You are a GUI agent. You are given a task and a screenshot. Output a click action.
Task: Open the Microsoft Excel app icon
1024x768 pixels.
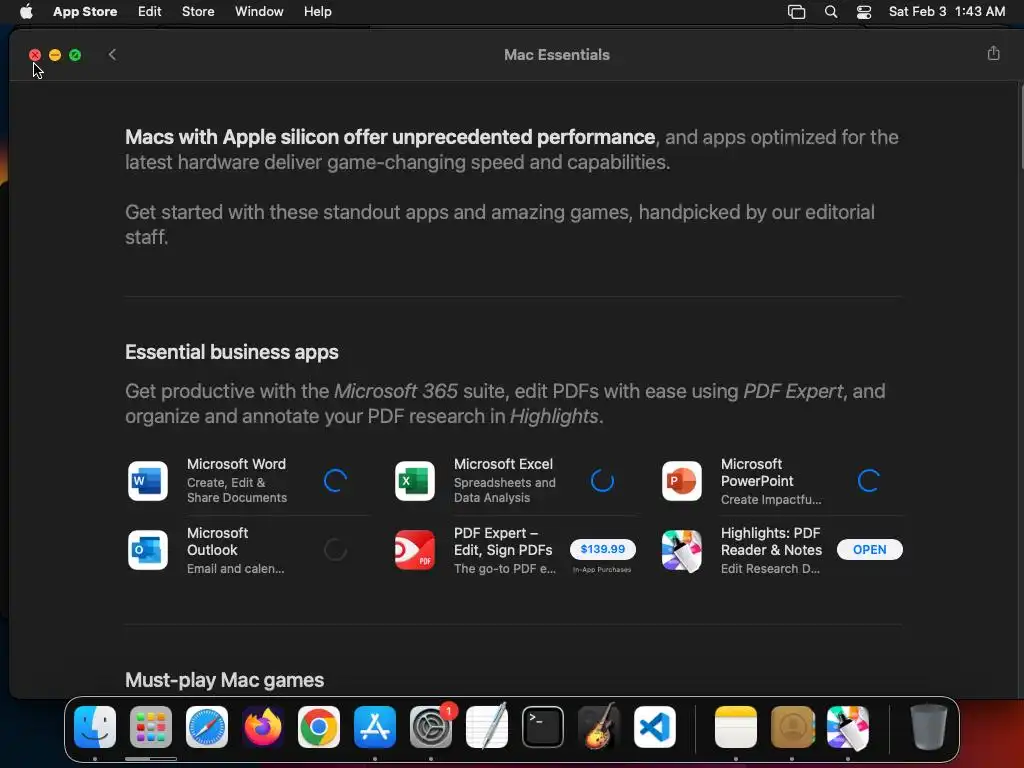tap(415, 481)
